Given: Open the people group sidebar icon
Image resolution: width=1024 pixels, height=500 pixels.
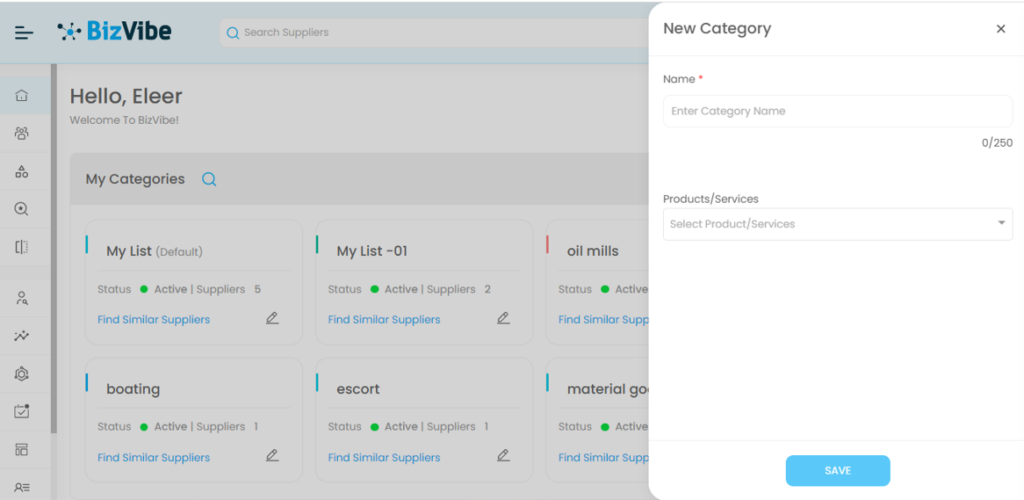Looking at the screenshot, I should (22, 133).
